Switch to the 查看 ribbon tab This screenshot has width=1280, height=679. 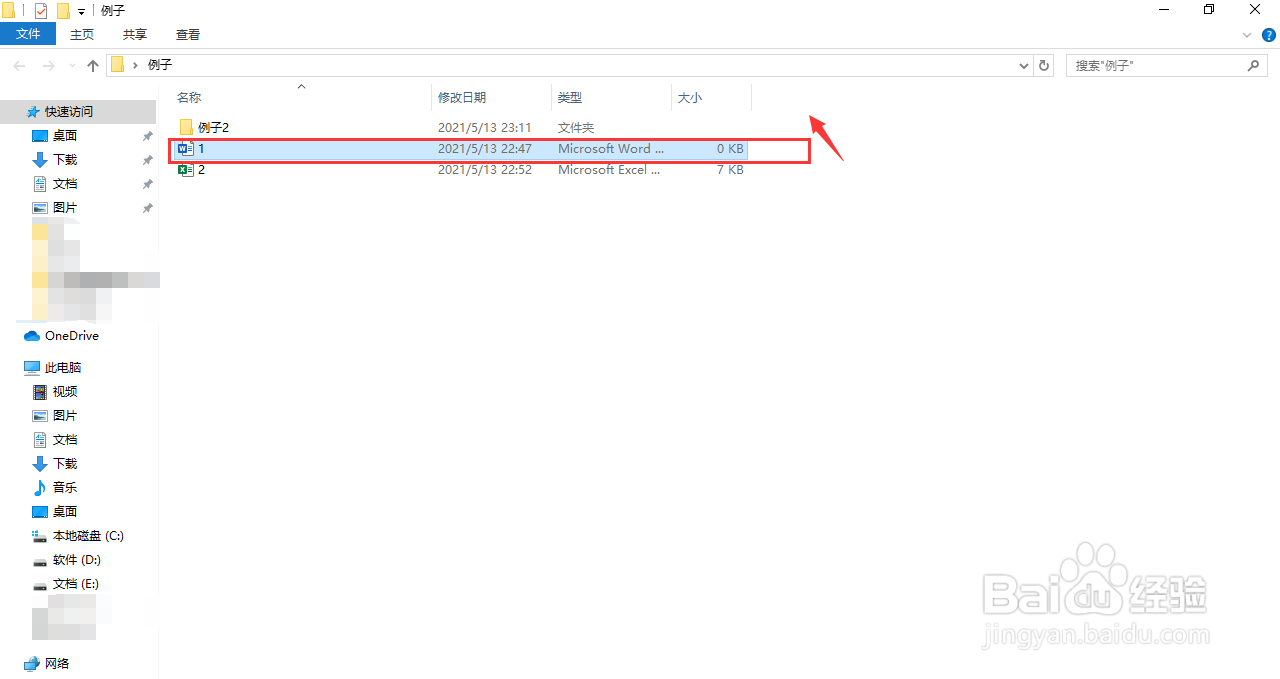pos(188,34)
